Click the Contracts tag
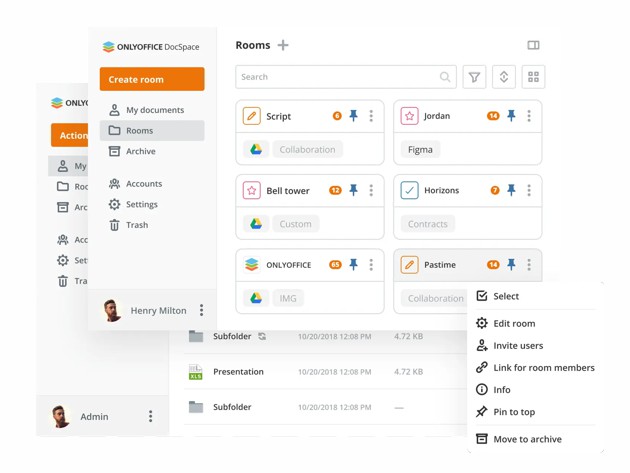 pos(428,224)
